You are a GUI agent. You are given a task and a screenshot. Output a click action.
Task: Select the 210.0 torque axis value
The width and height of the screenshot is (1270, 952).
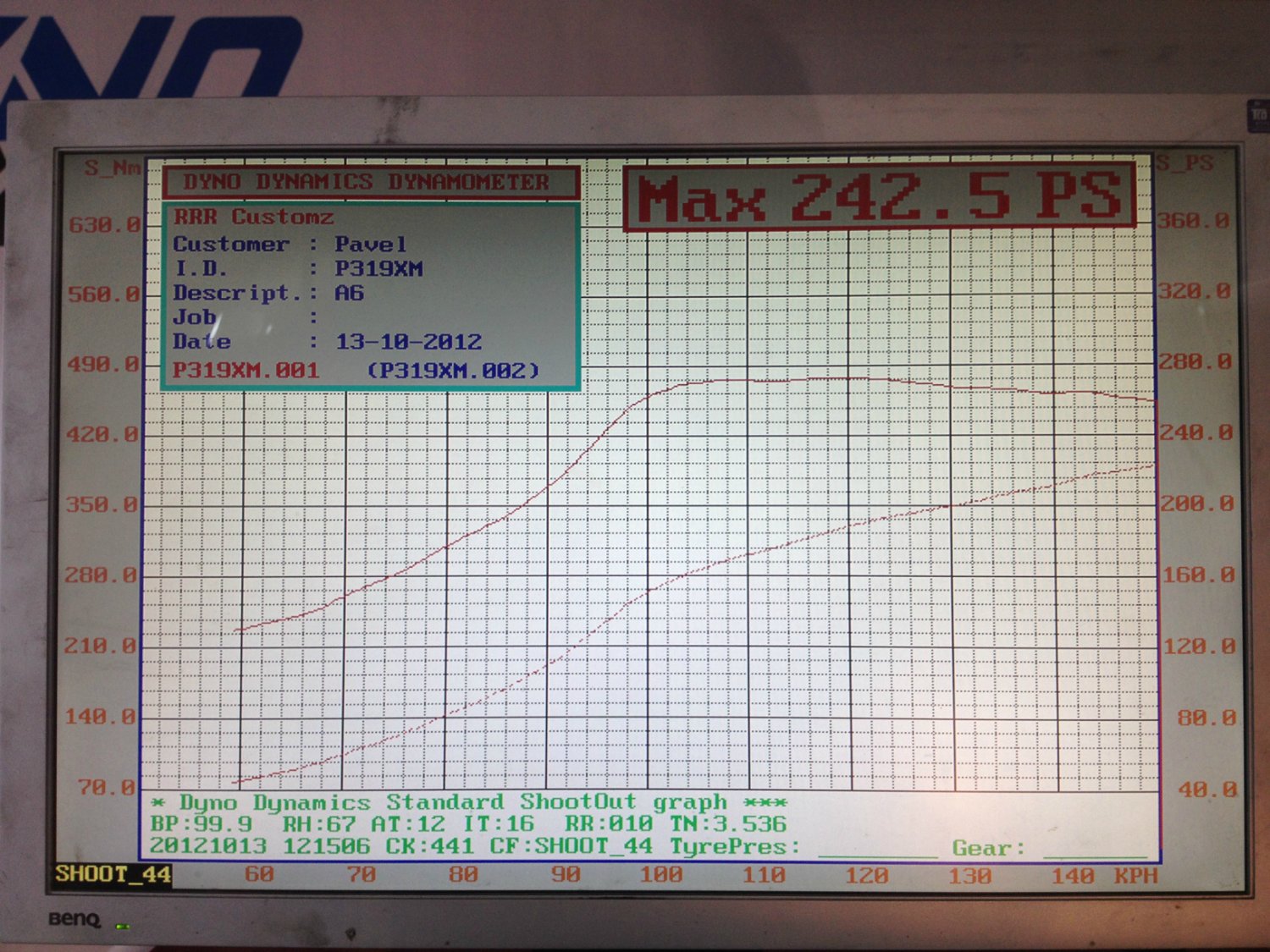coord(100,647)
